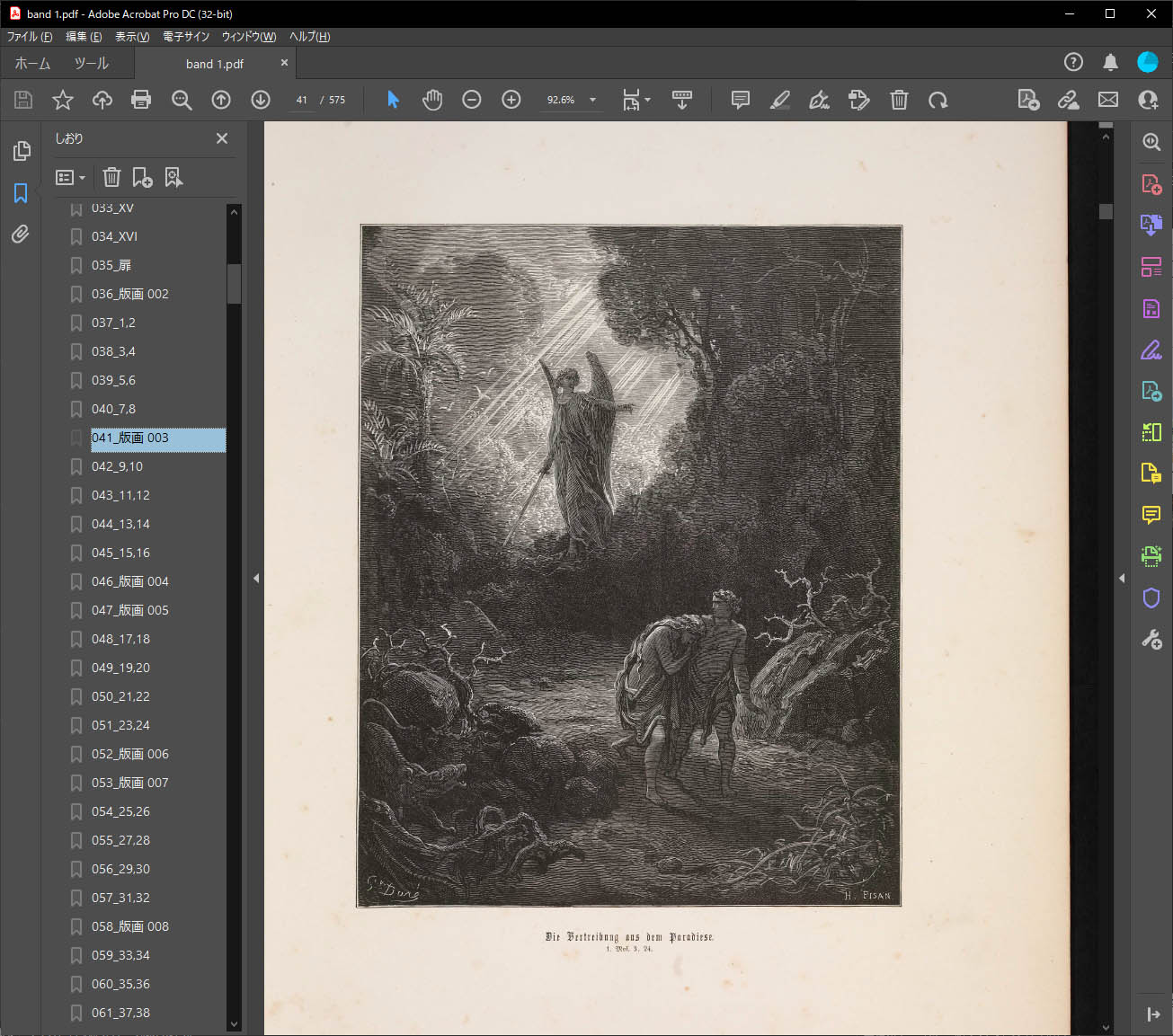Add file to starred favorites
Image resolution: width=1173 pixels, height=1036 pixels.
coord(63,100)
